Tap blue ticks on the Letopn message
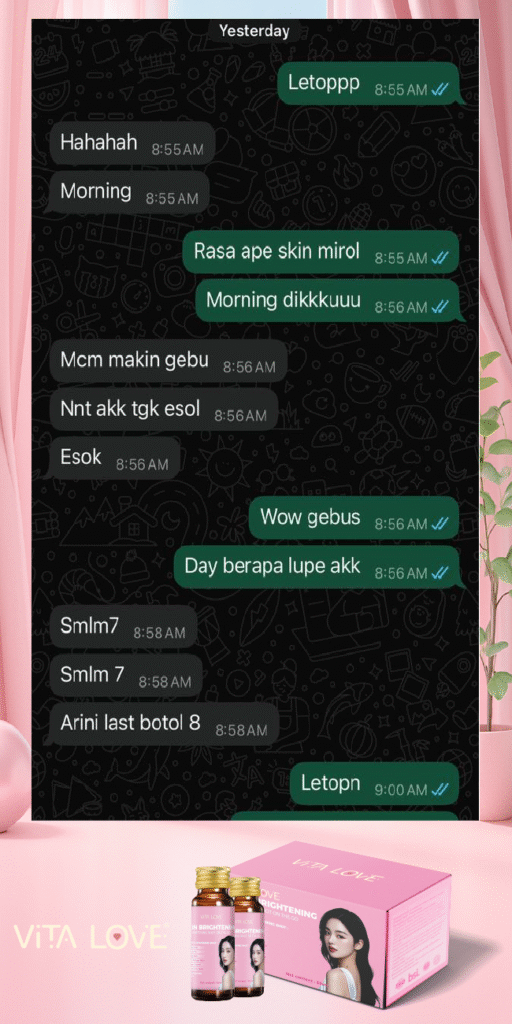 (x=440, y=790)
